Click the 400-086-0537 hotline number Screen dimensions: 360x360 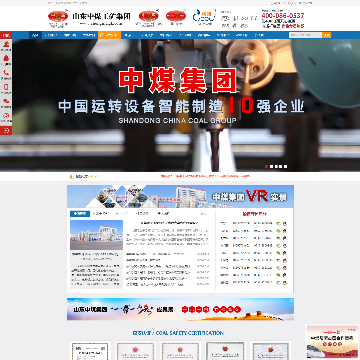coord(283,16)
